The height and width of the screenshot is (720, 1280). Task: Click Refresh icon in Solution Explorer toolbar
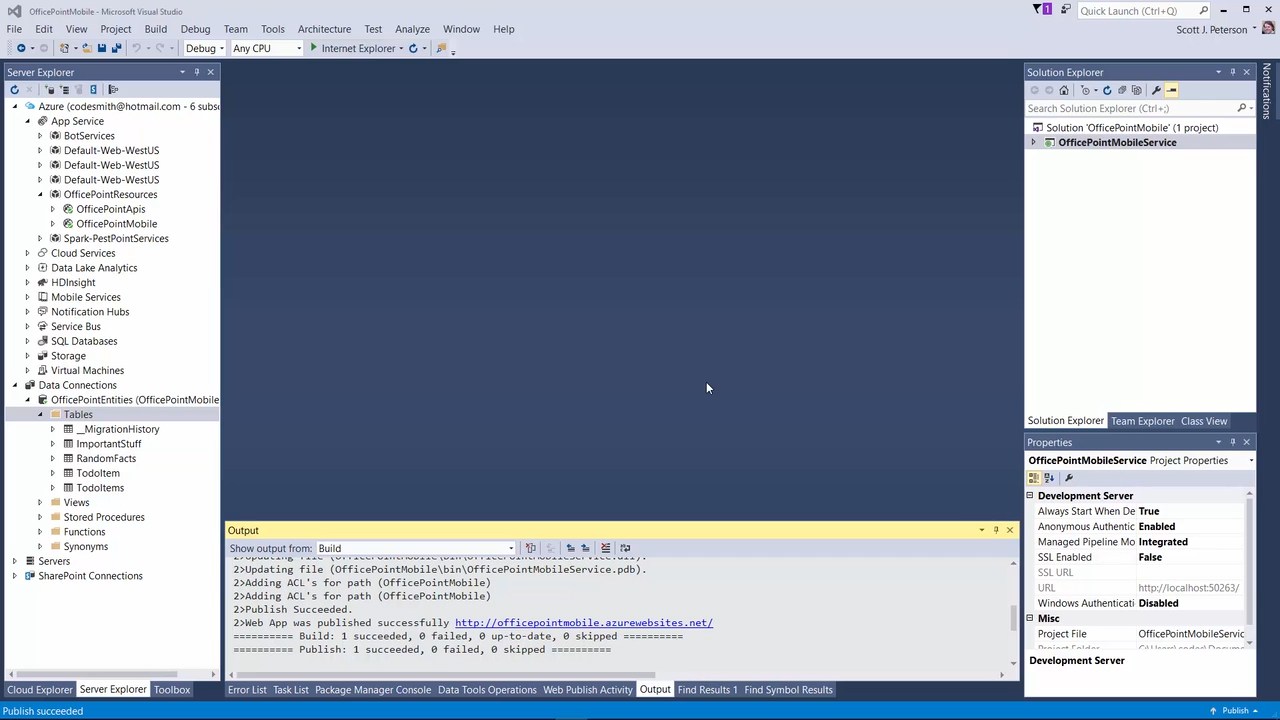[1107, 90]
